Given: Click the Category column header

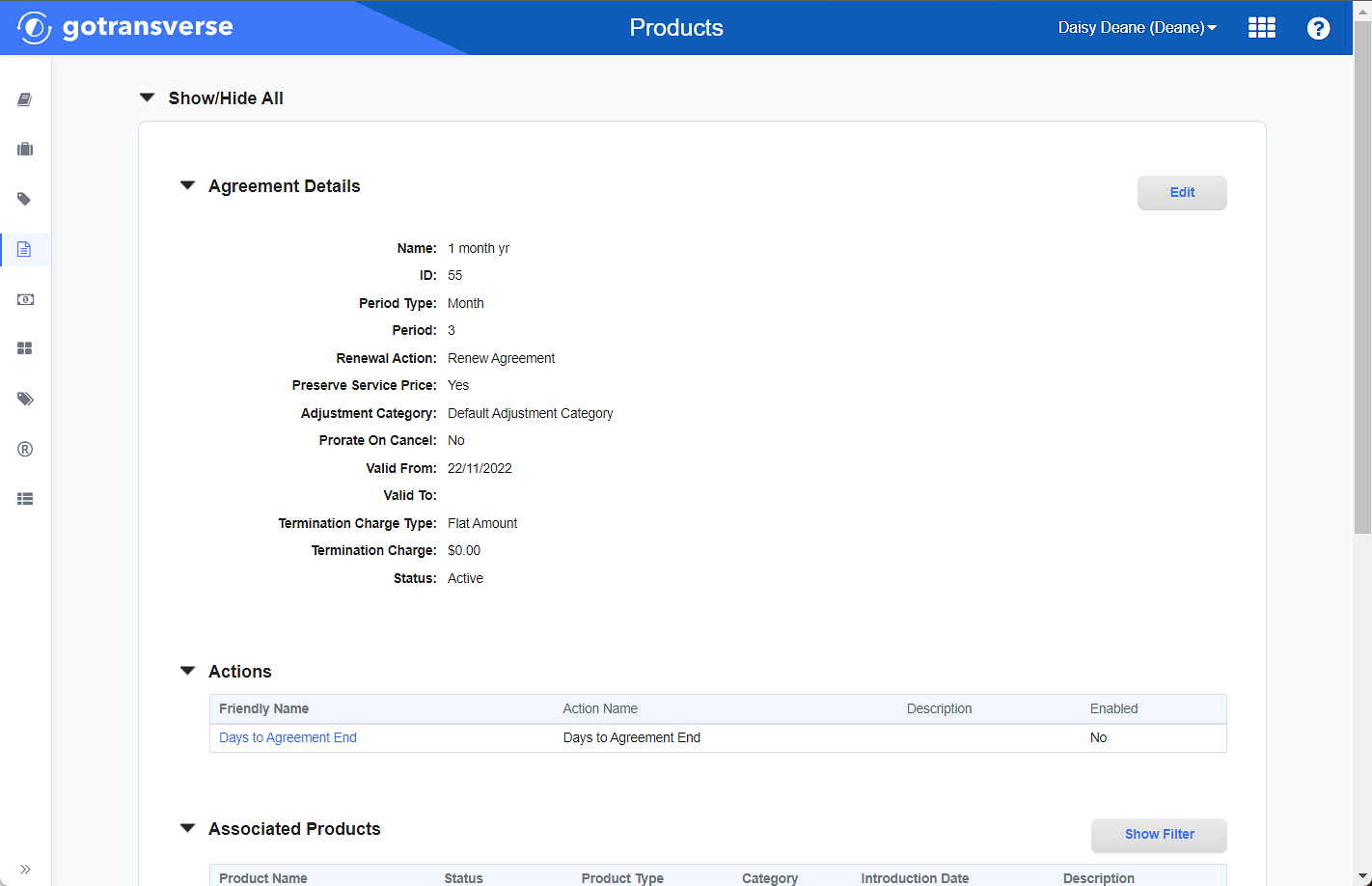Looking at the screenshot, I should [770, 878].
